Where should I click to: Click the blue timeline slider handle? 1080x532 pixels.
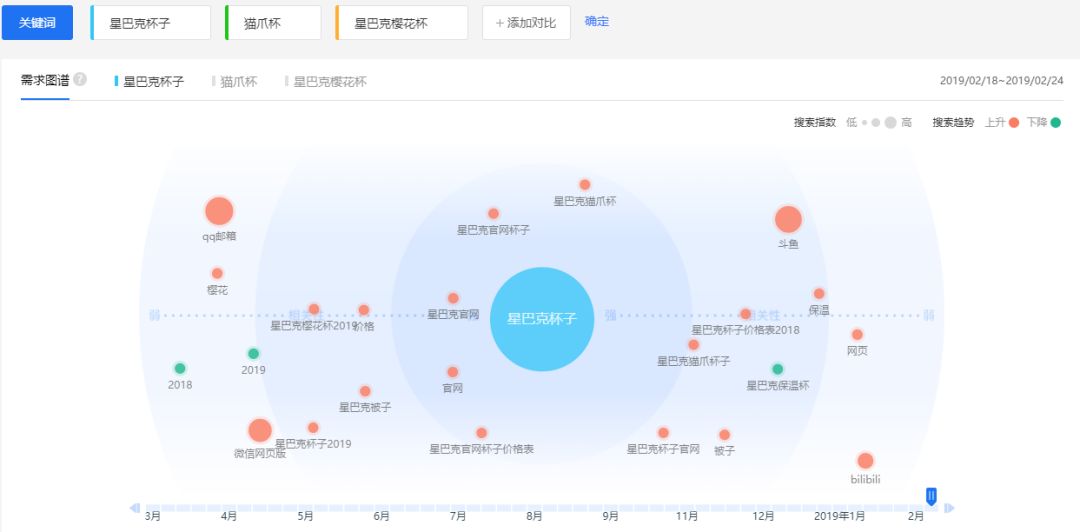click(x=931, y=496)
